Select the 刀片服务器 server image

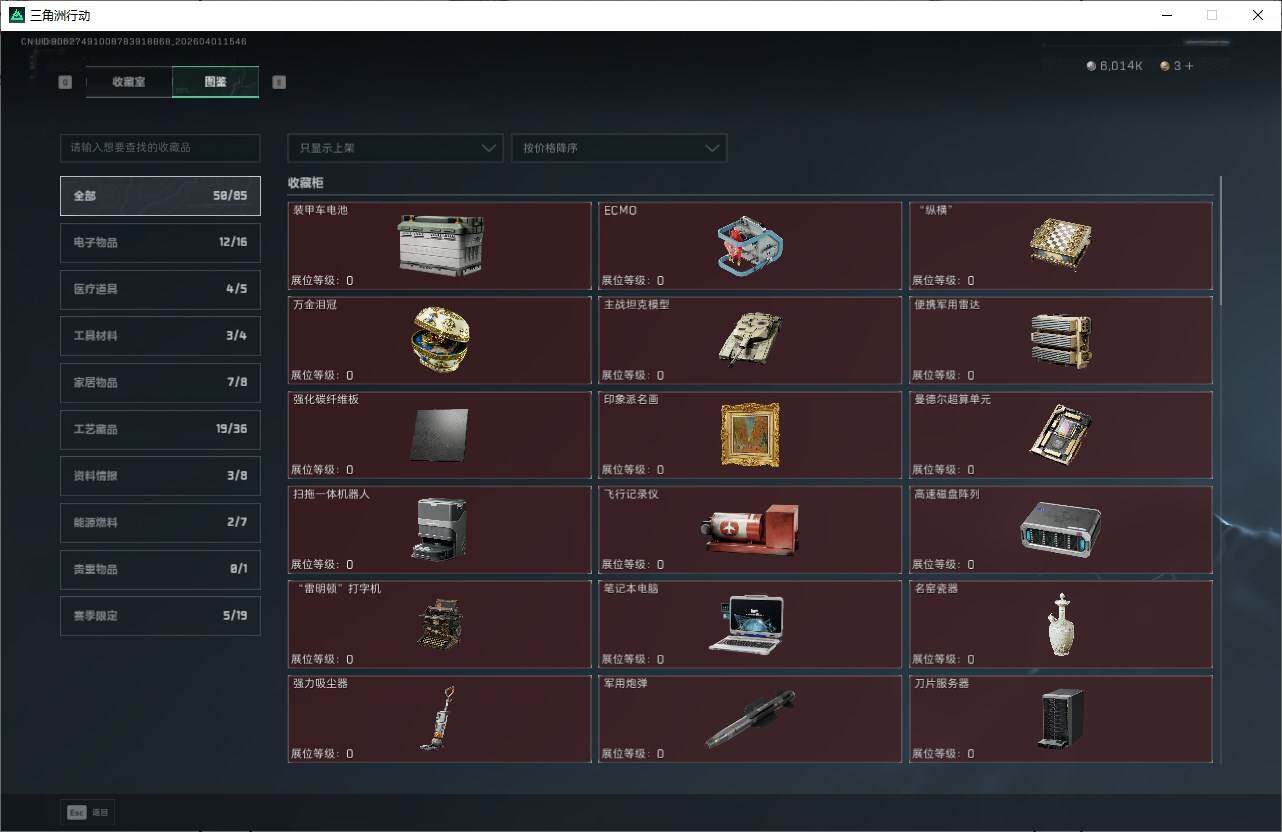(x=1060, y=718)
